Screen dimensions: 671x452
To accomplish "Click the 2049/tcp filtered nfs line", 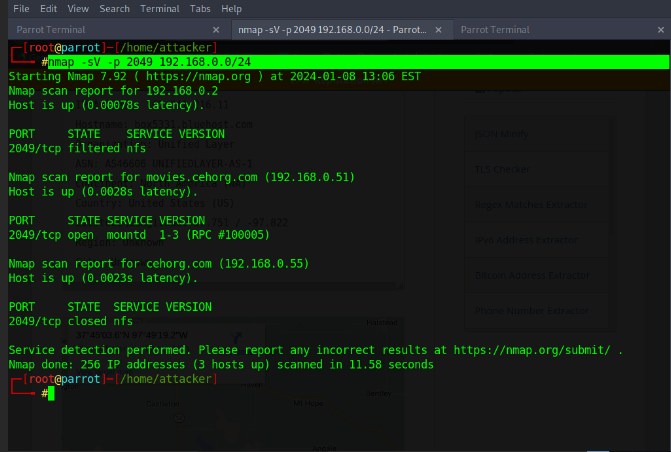I will pos(70,148).
